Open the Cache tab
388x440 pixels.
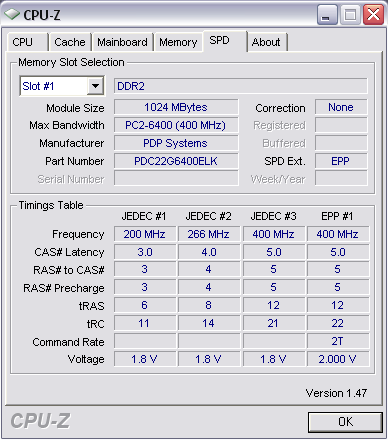70,42
